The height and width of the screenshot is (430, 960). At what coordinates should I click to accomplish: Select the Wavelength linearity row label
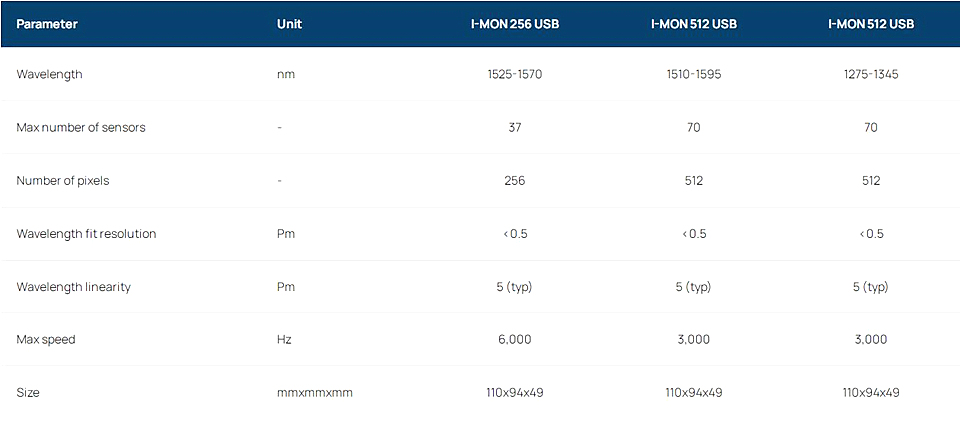pos(73,287)
